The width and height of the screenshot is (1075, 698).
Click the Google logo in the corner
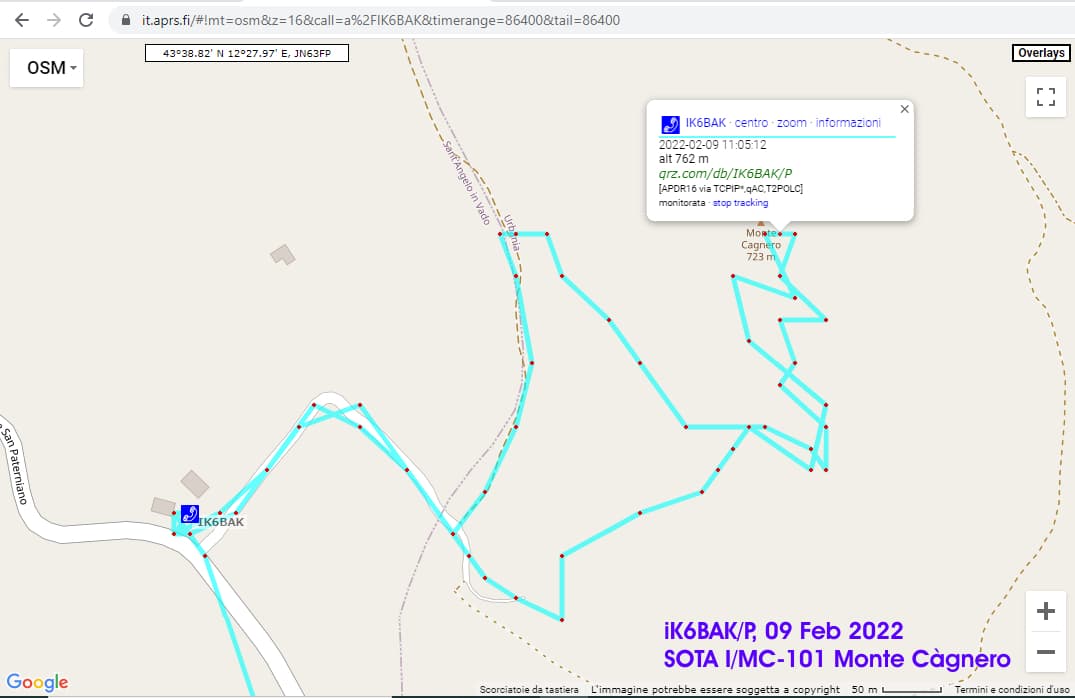[x=37, y=683]
